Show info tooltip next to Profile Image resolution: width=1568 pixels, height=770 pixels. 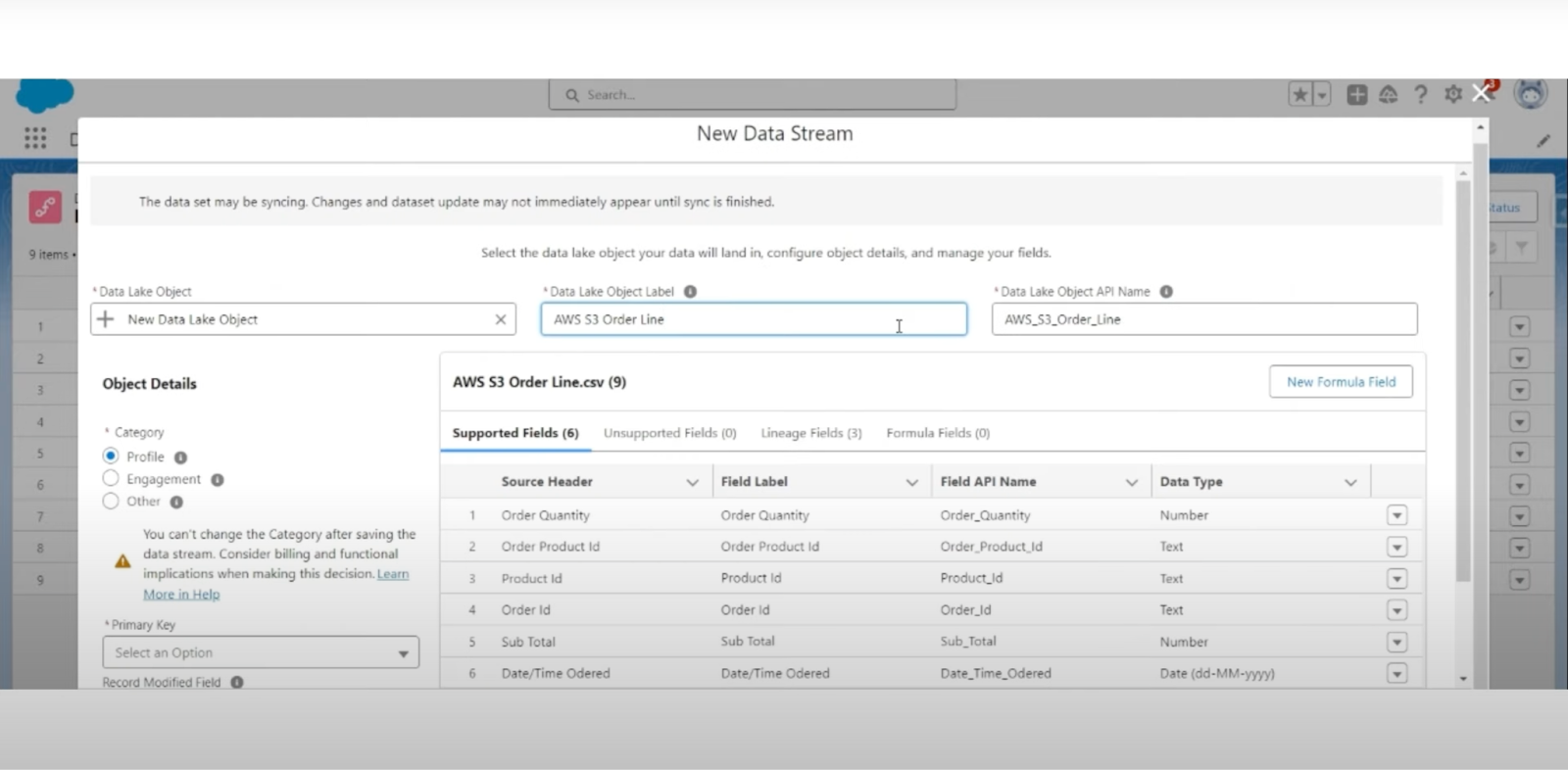pos(180,457)
